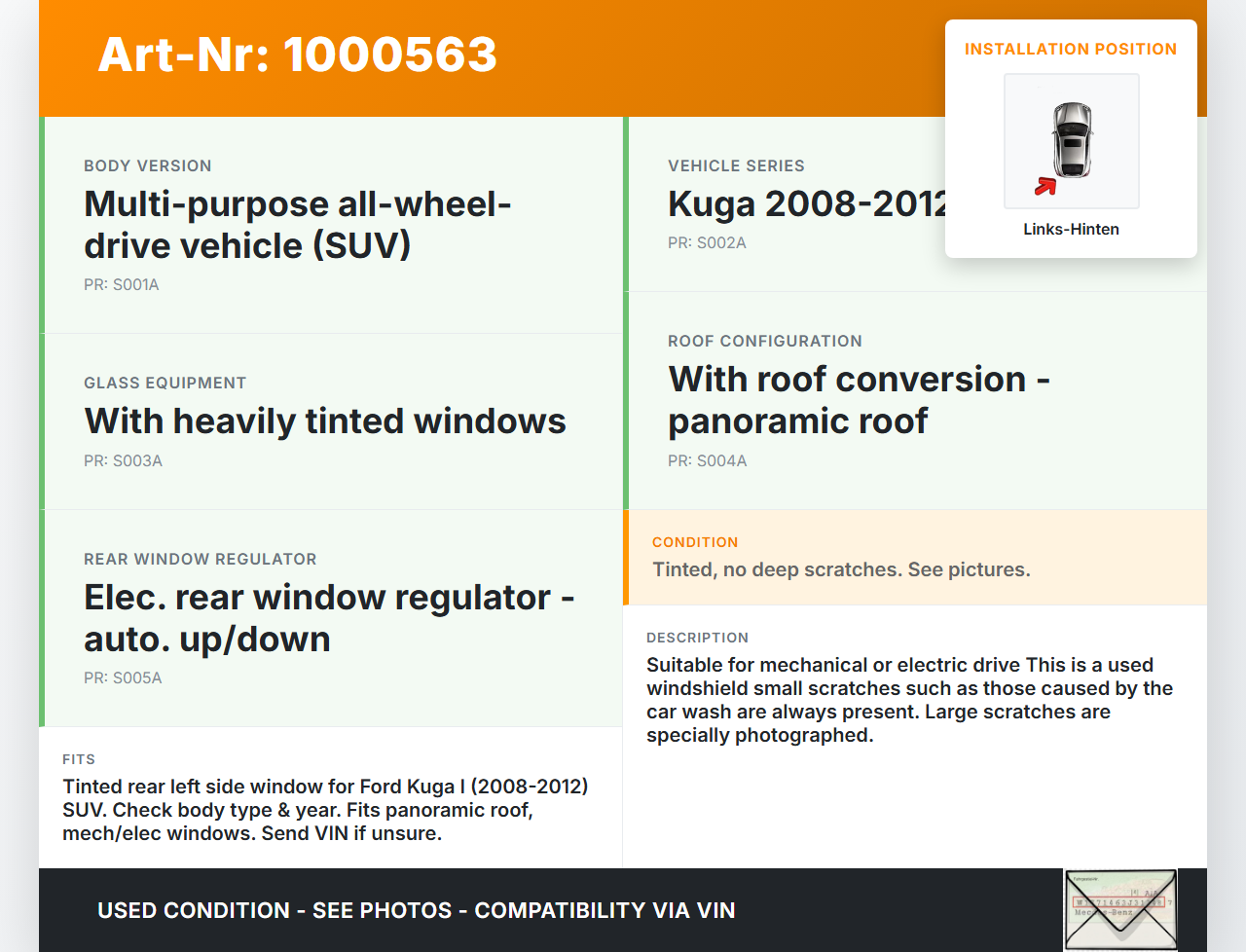Select With roof conversion - panoramic roof value
The width and height of the screenshot is (1246, 952).
click(859, 399)
